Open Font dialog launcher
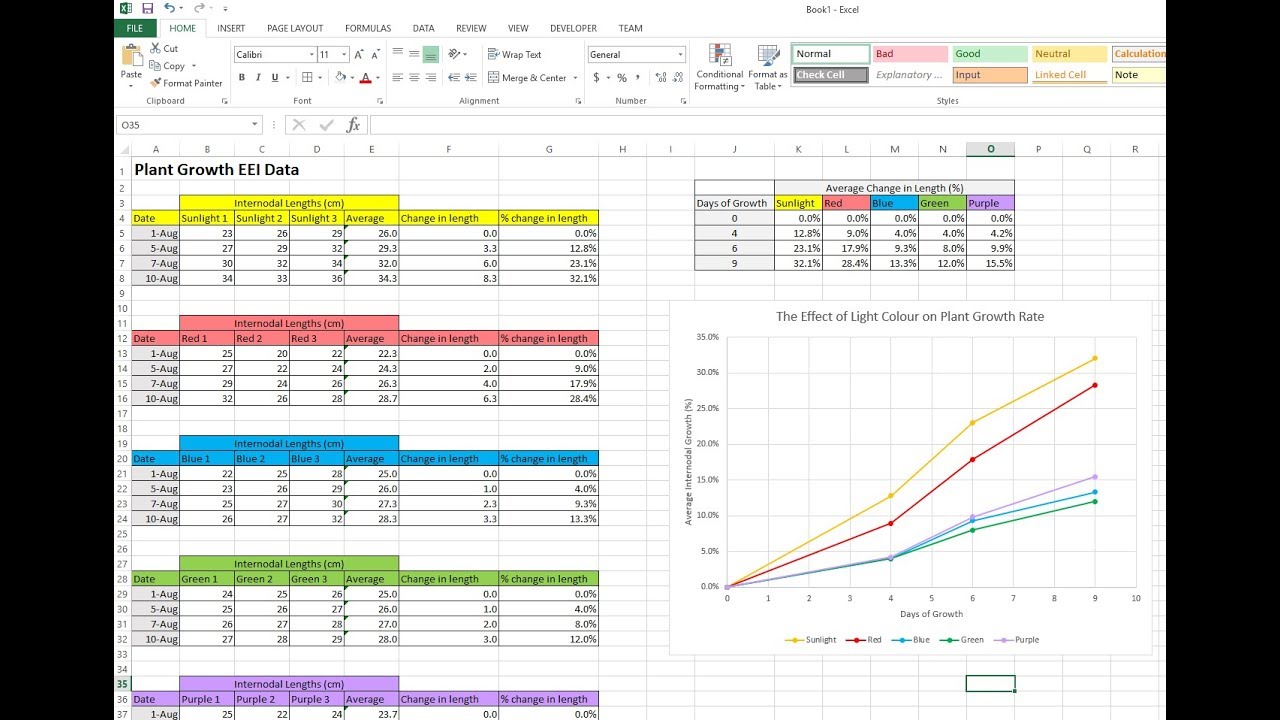 point(380,101)
